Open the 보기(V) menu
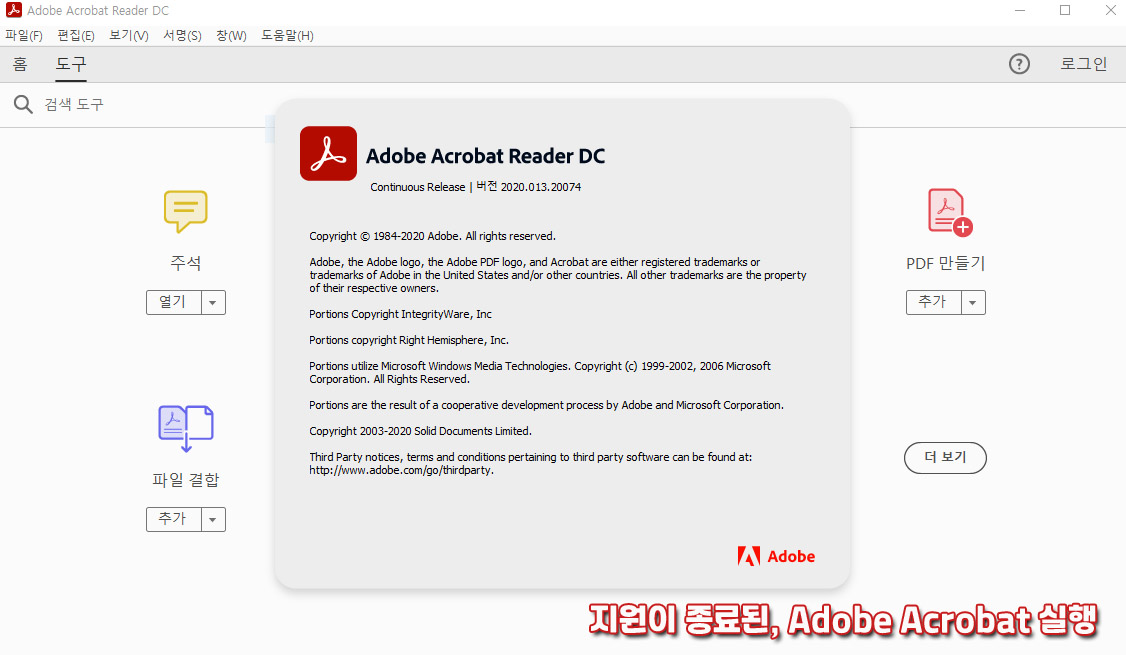 click(129, 35)
